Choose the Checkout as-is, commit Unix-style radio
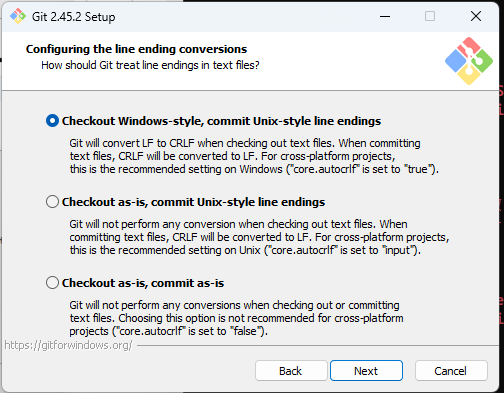504x393 pixels. [52, 202]
